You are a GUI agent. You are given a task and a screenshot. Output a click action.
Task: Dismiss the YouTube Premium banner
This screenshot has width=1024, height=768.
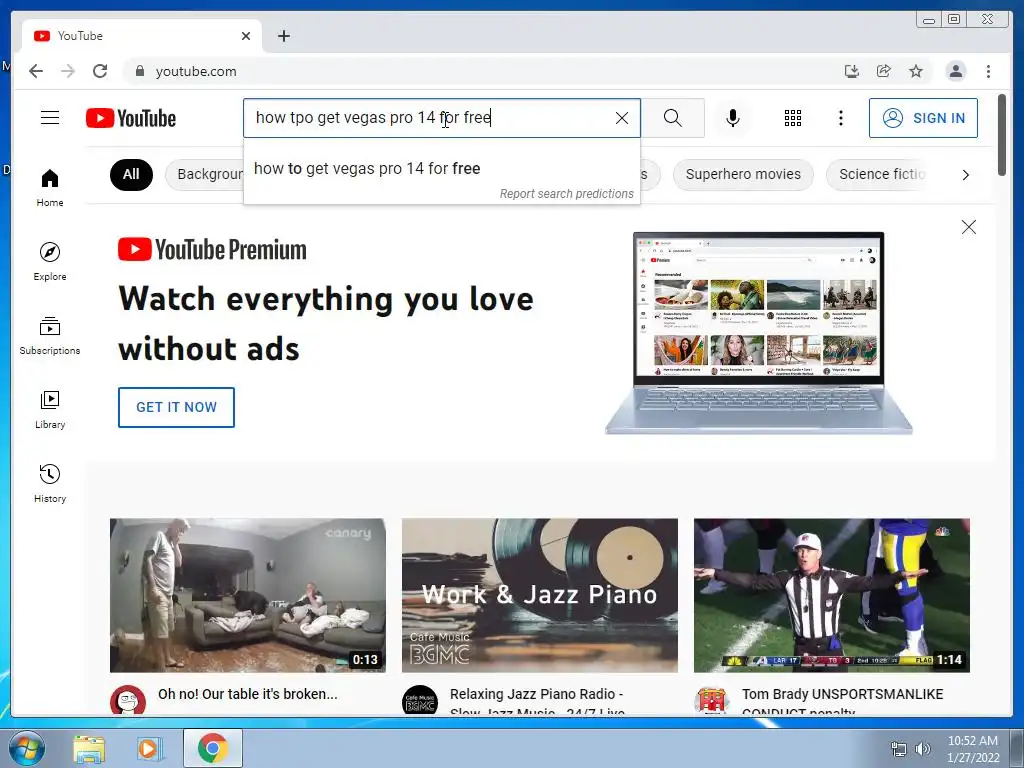point(968,227)
